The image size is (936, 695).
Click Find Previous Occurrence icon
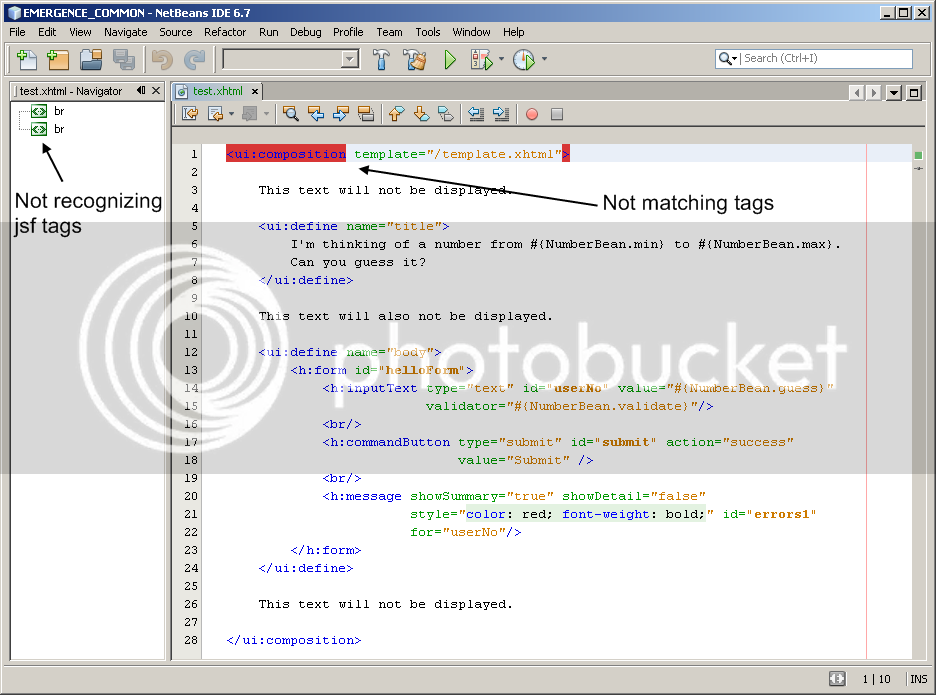pos(316,113)
